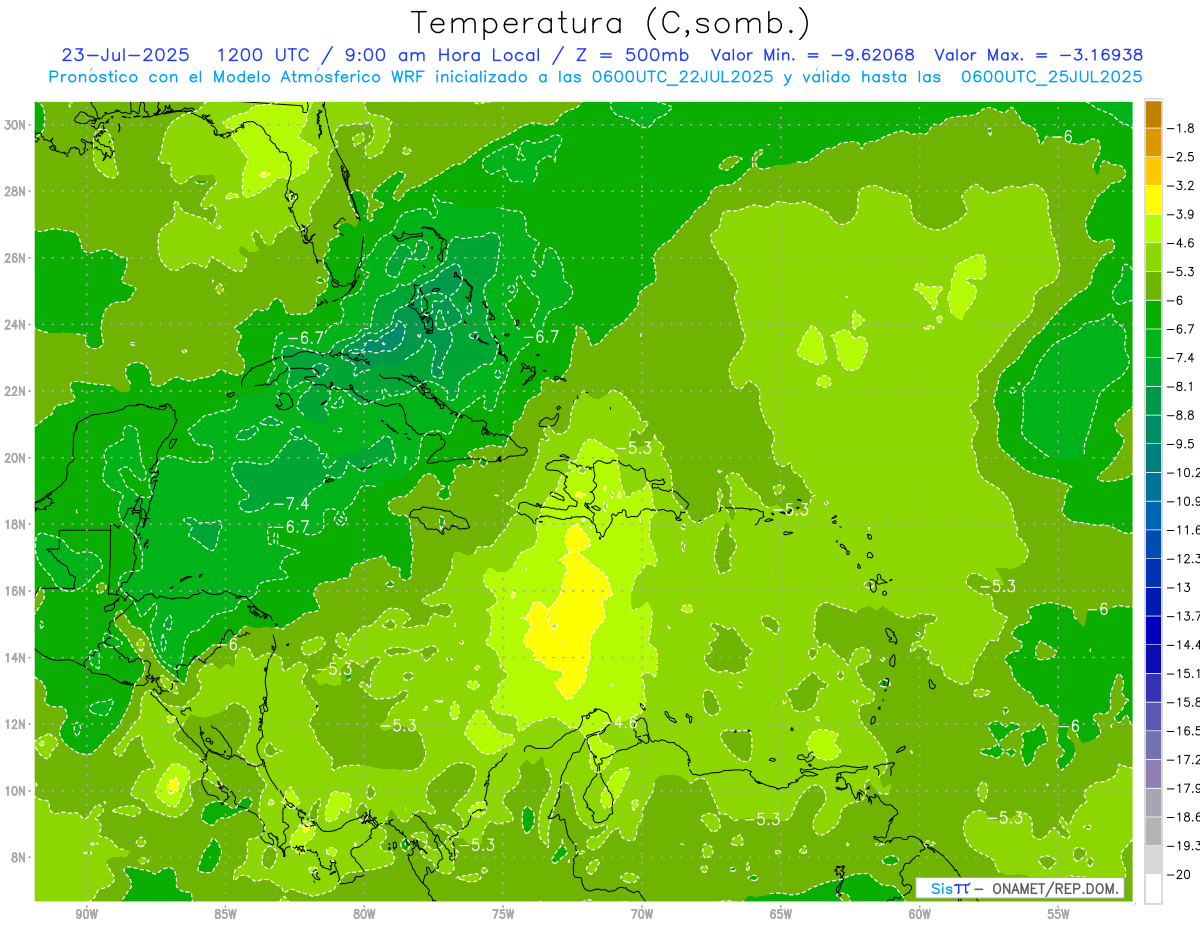
Task: Click the -8.1 colorbar legend value
Action: (x=1182, y=386)
